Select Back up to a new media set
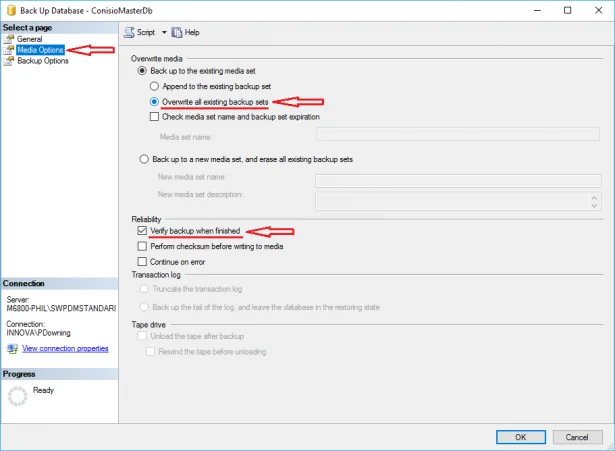 [142, 159]
